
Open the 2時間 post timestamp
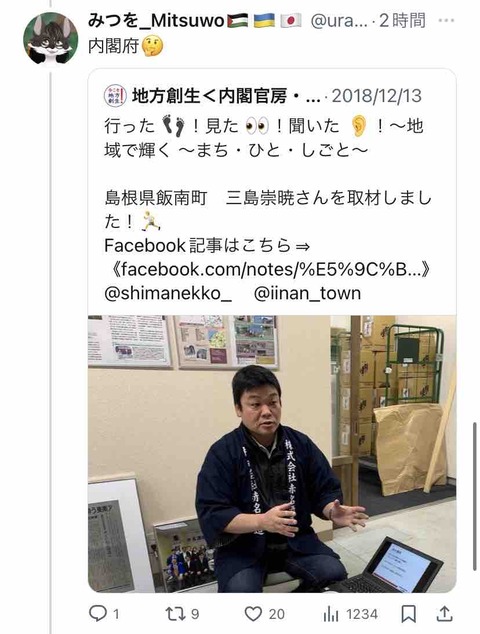click(x=402, y=21)
